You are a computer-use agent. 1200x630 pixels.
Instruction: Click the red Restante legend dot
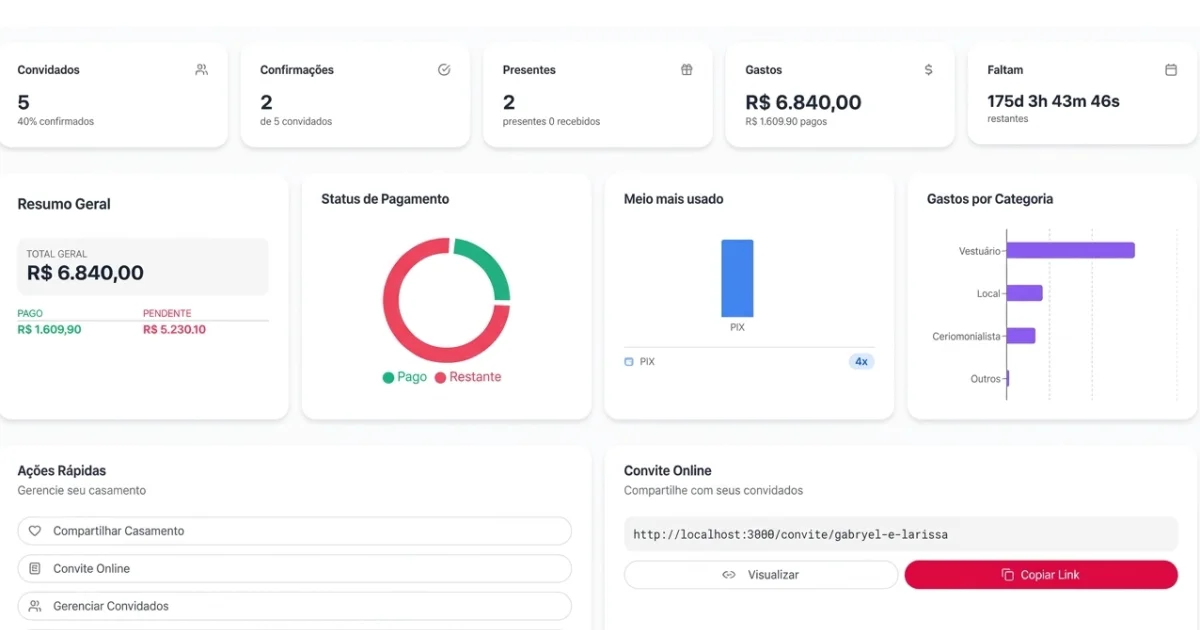tap(440, 378)
